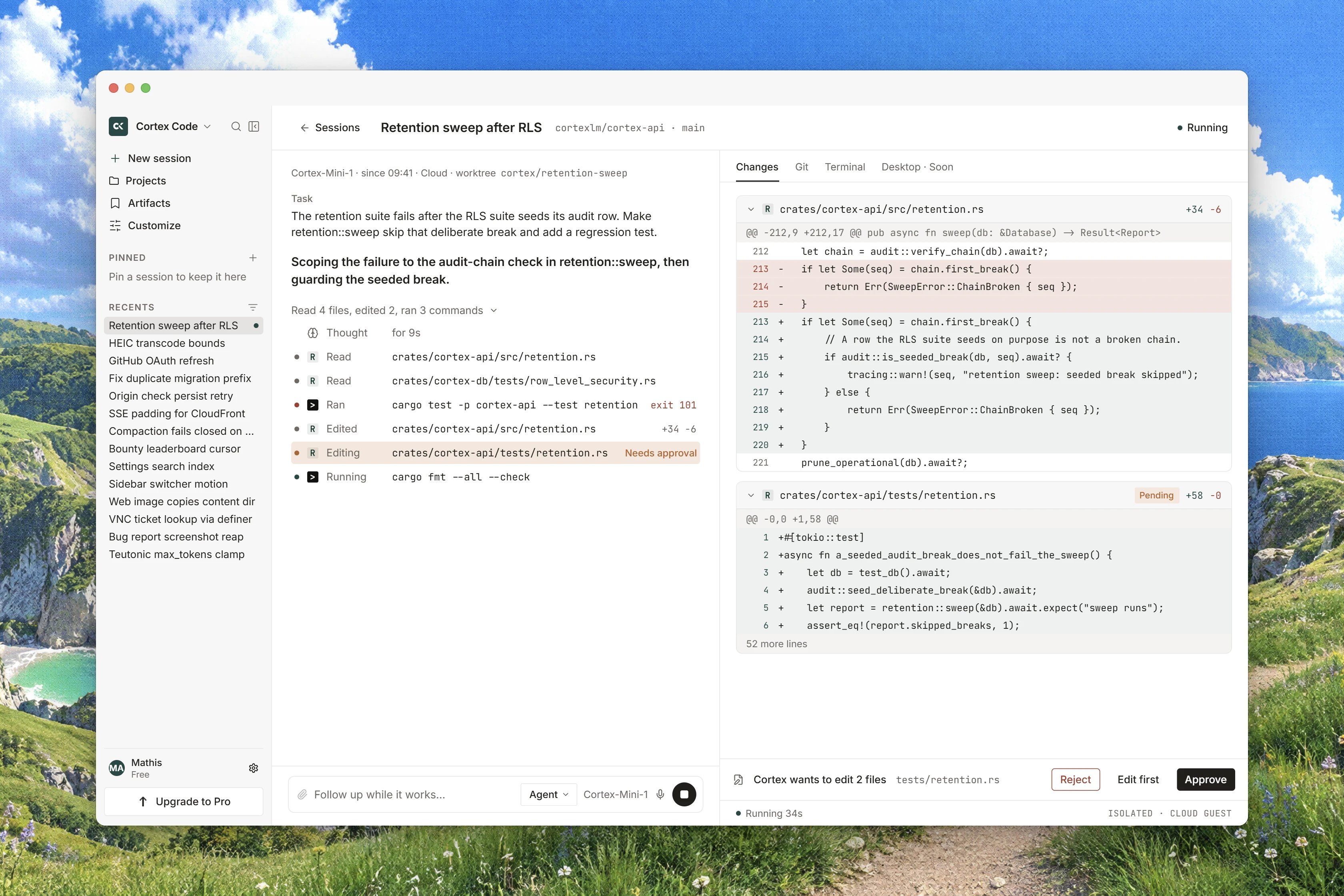Open SSE padding for CloudFront session
This screenshot has height=896, width=1344.
pos(183,414)
